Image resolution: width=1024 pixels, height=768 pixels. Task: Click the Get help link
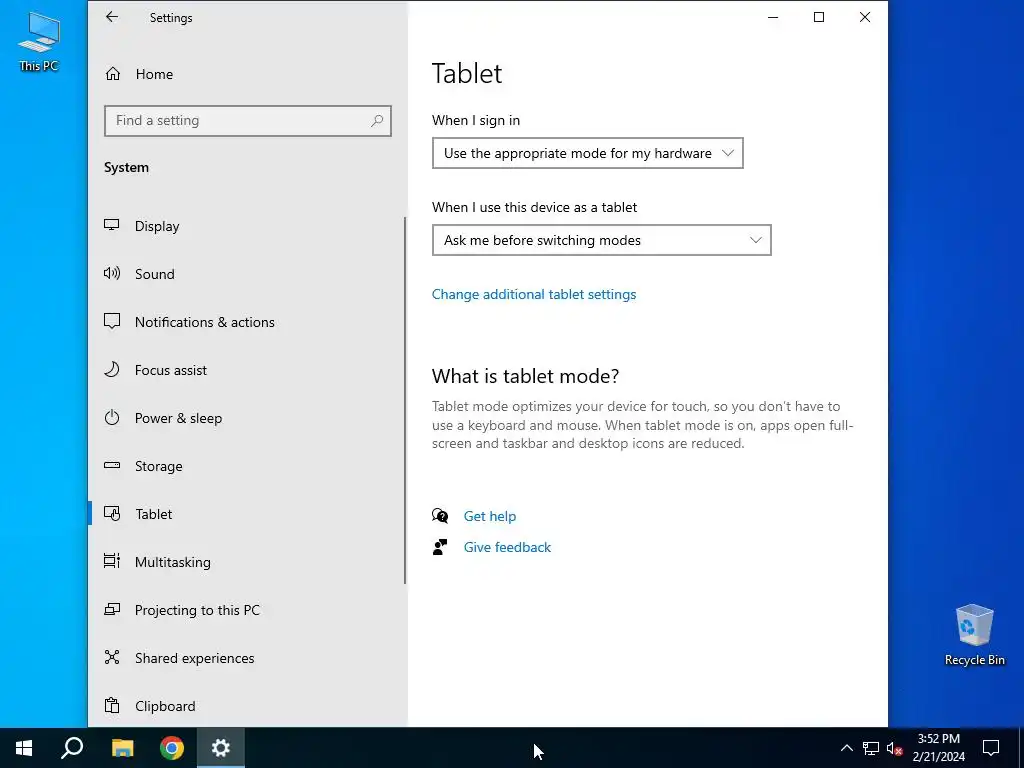(490, 516)
